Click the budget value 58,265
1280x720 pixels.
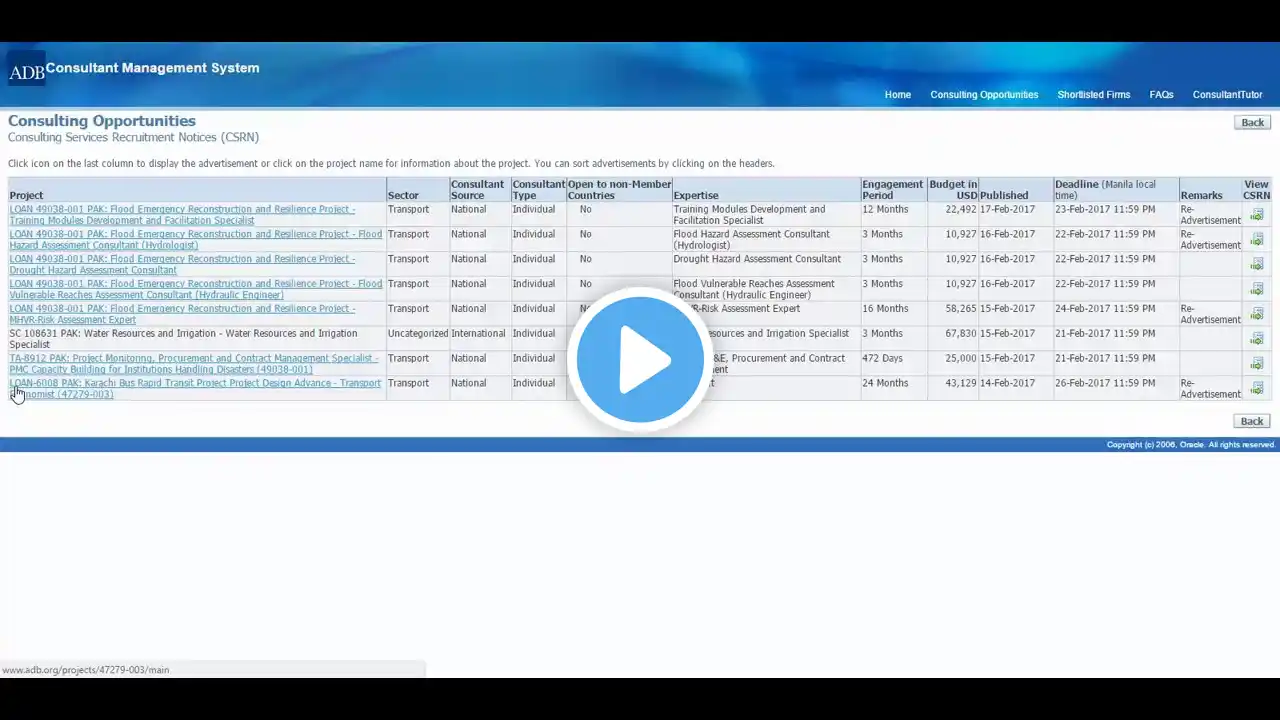pyautogui.click(x=960, y=308)
